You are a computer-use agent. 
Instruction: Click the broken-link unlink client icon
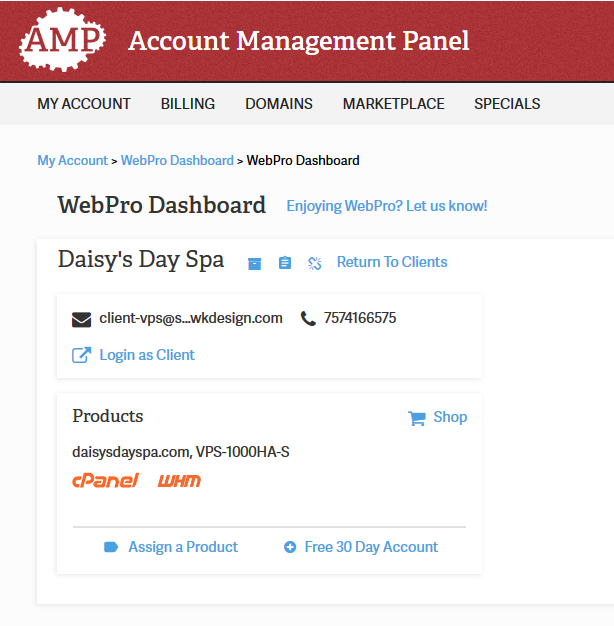[x=315, y=263]
